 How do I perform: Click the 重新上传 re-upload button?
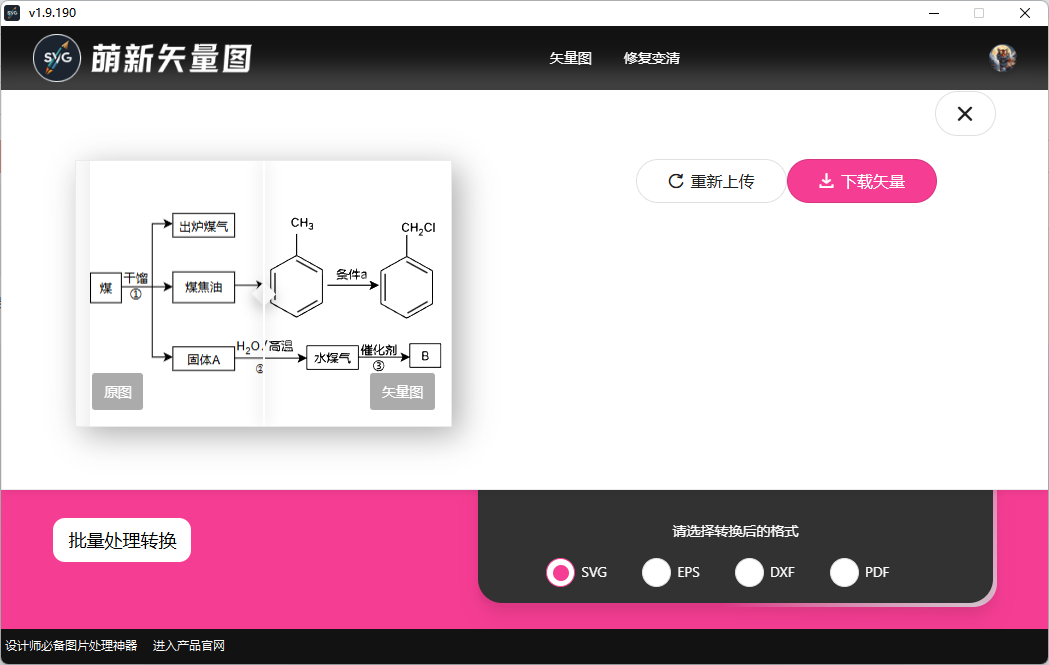click(711, 182)
